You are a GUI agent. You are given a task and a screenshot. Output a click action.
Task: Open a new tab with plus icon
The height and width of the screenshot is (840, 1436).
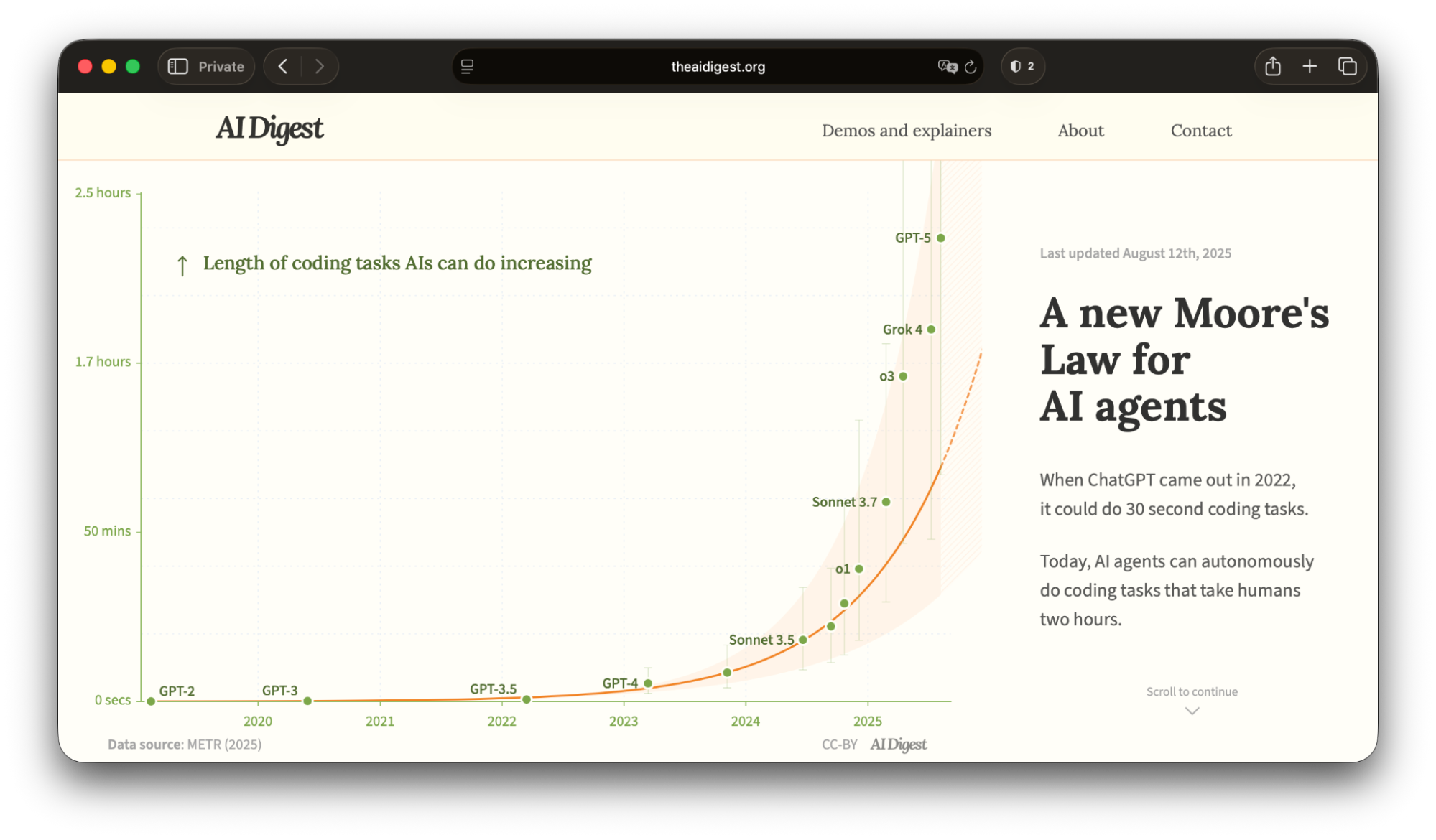point(1310,67)
